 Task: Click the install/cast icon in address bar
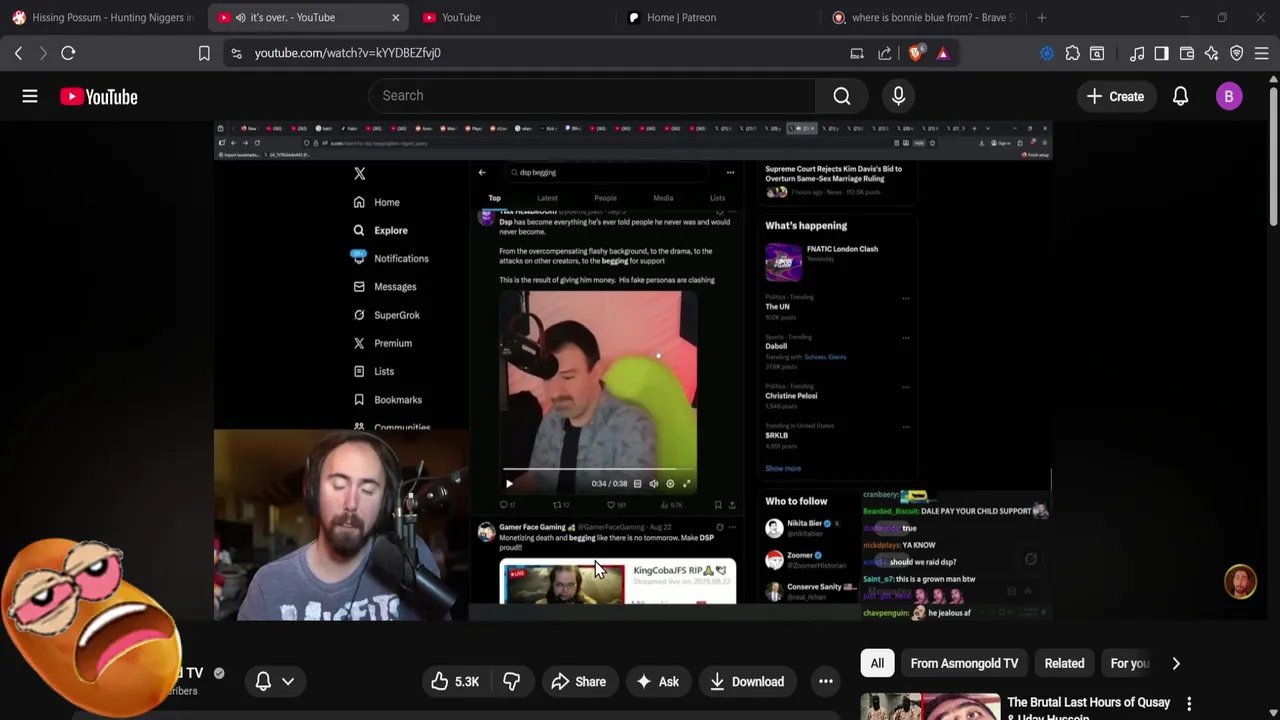[857, 53]
